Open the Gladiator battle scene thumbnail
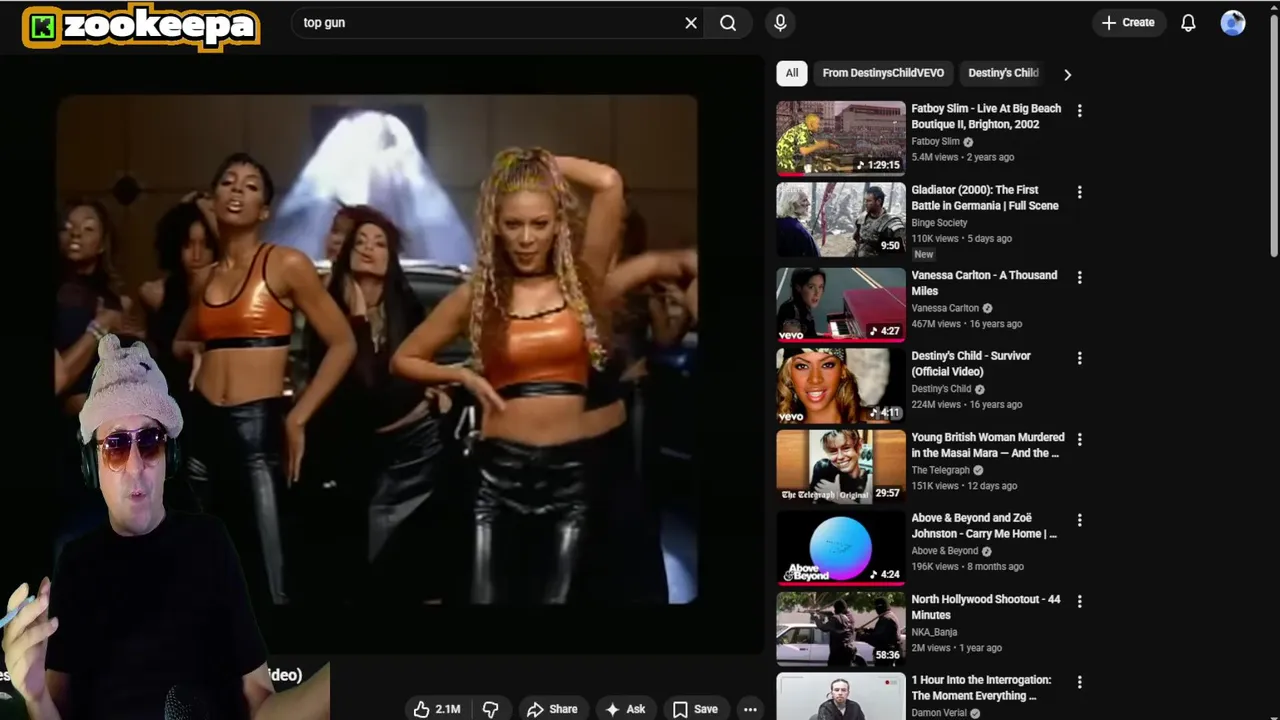Screen dimensions: 1280x720 (841, 219)
